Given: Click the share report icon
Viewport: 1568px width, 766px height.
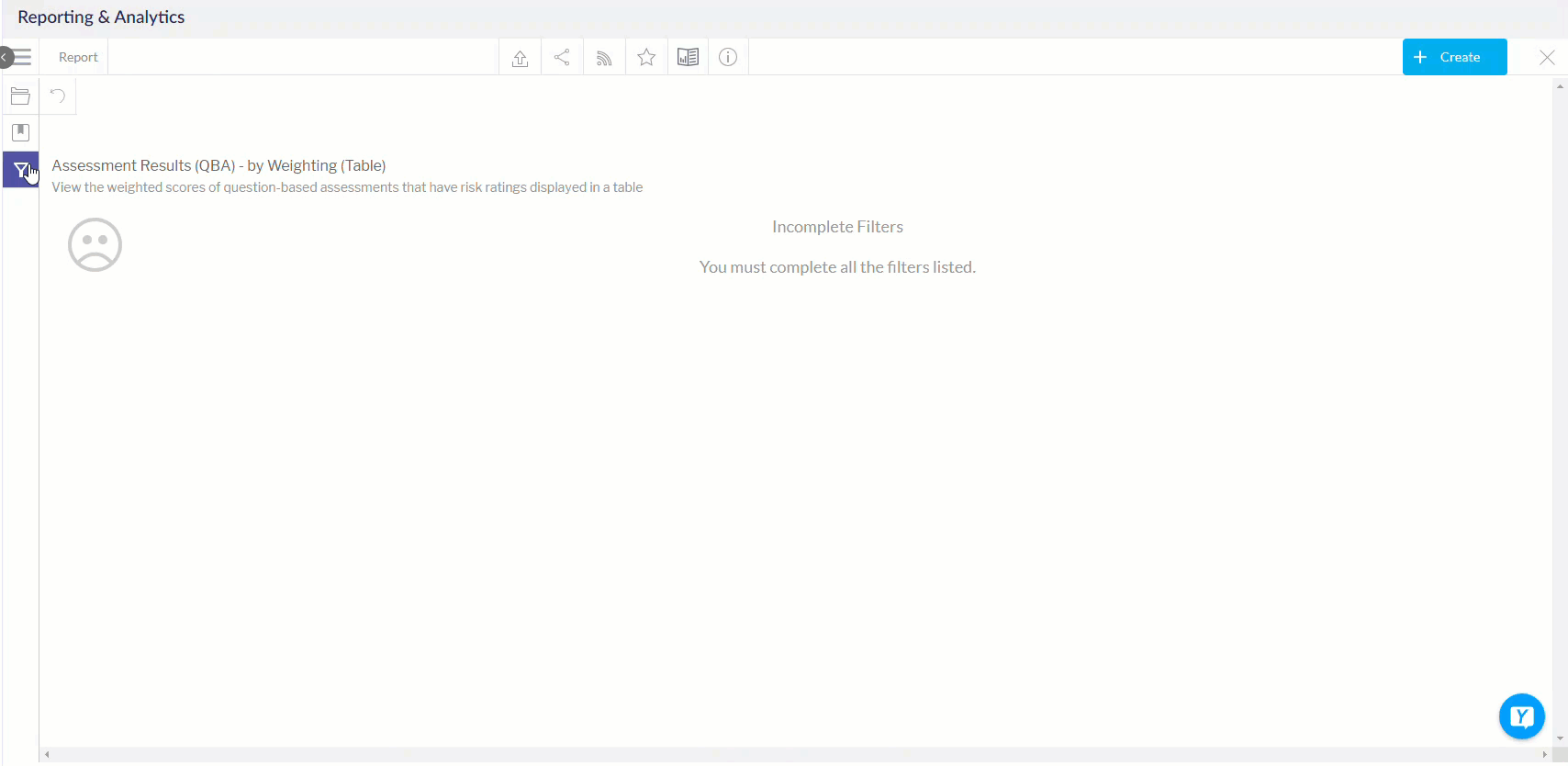Looking at the screenshot, I should (562, 58).
